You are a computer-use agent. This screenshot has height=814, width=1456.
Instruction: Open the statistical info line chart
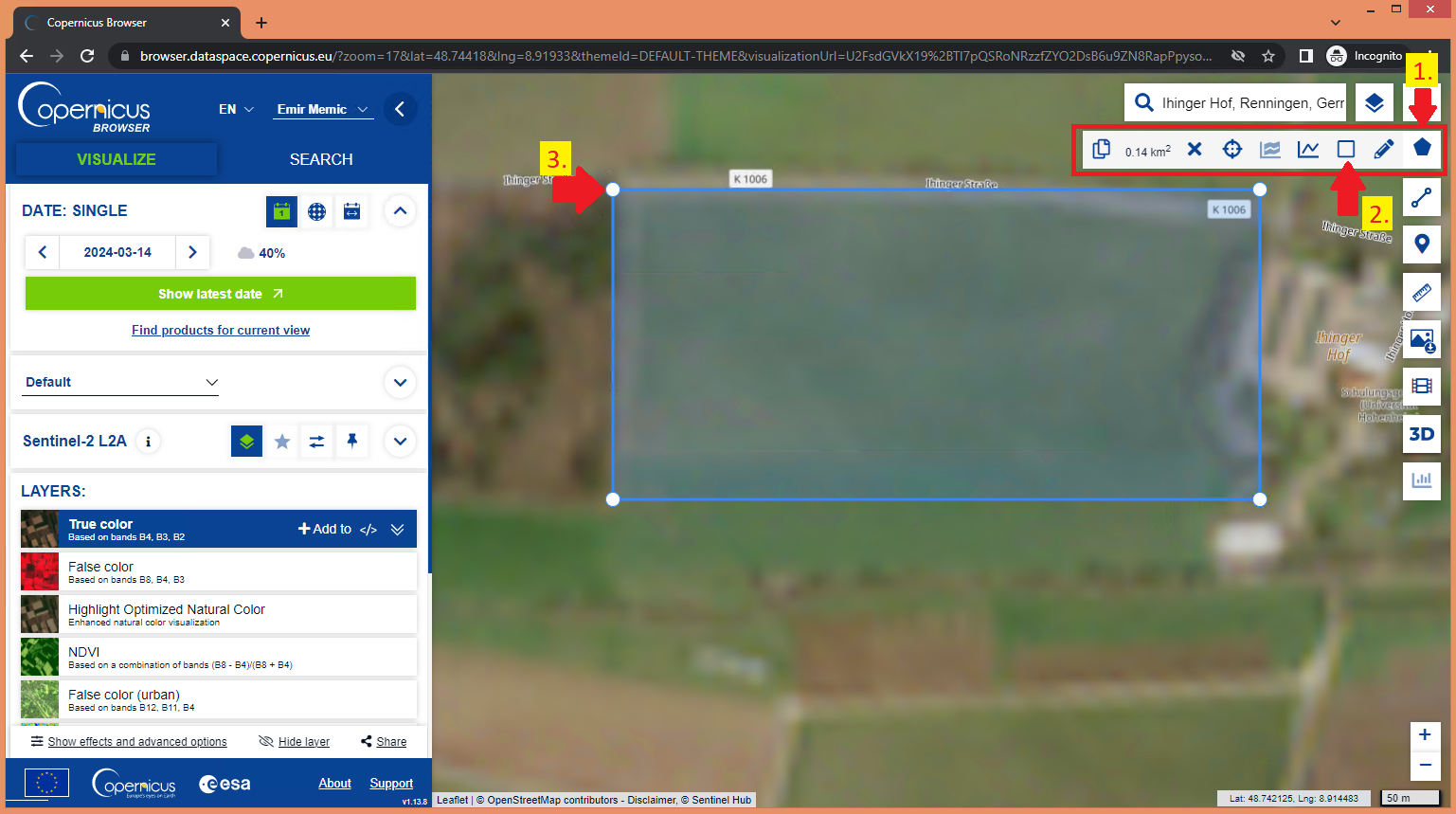1308,149
